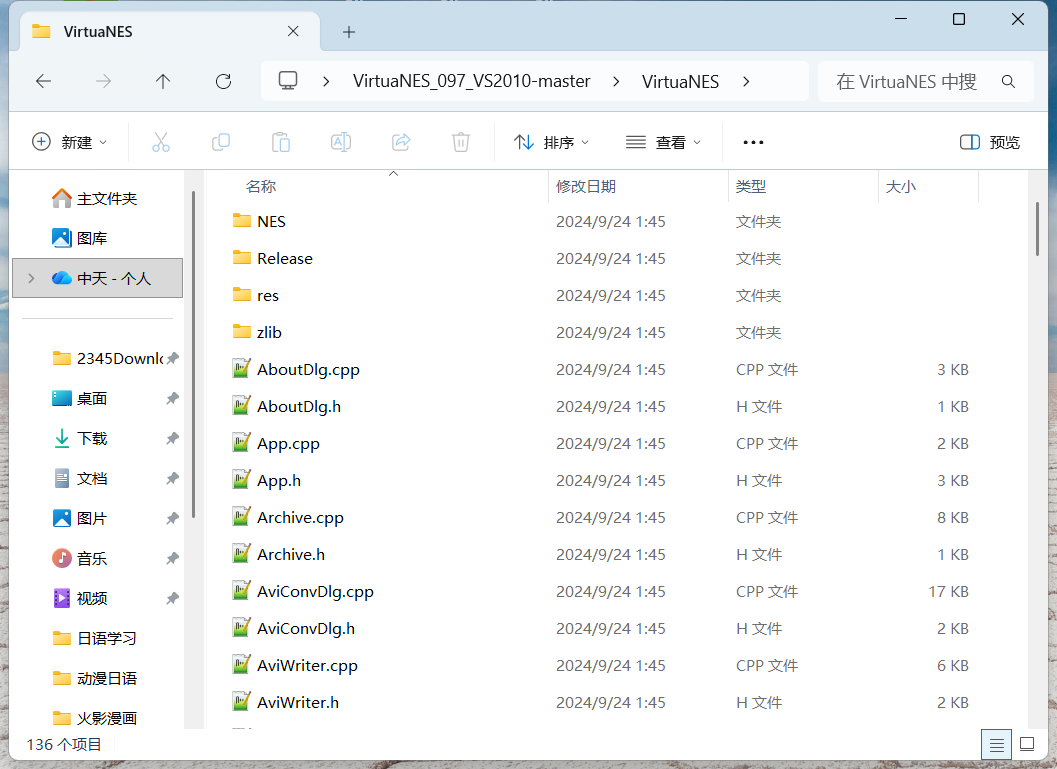This screenshot has width=1057, height=769.
Task: Open the more options ellipsis menu
Action: coord(753,142)
